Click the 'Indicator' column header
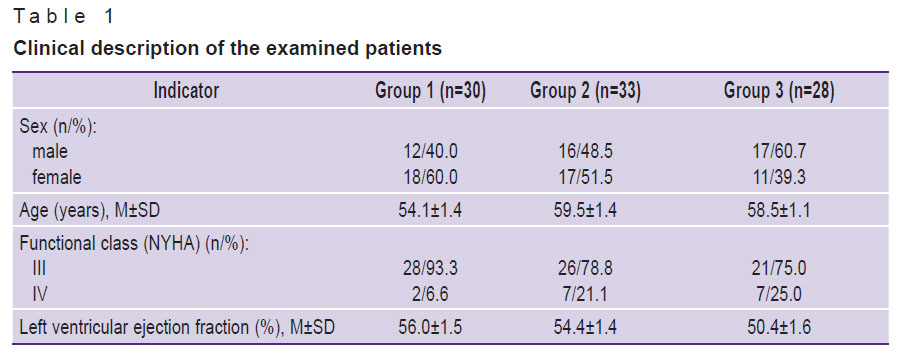 click(186, 91)
